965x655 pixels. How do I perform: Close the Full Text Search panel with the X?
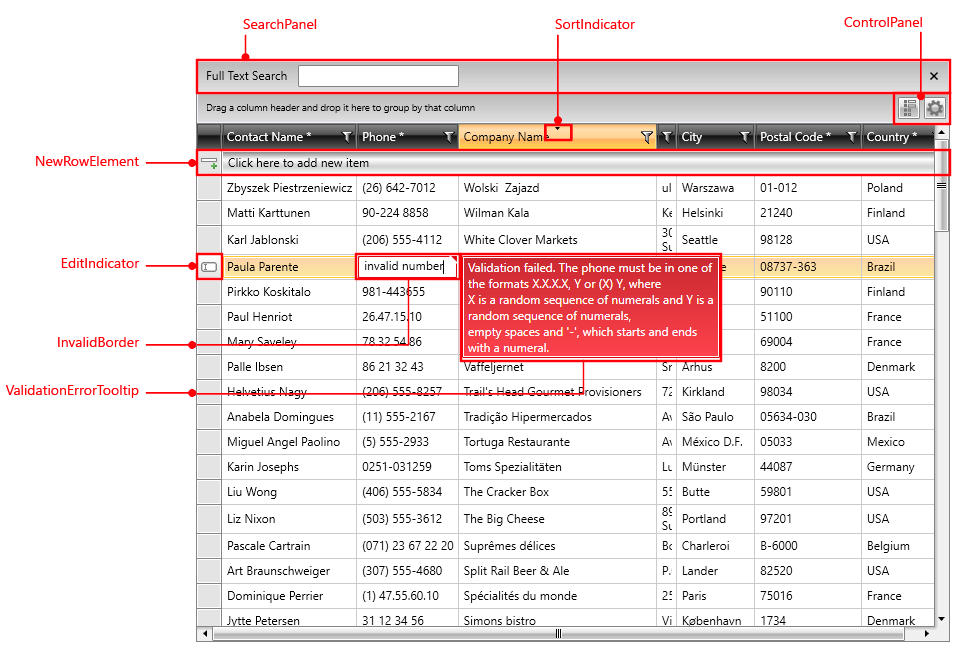point(934,76)
